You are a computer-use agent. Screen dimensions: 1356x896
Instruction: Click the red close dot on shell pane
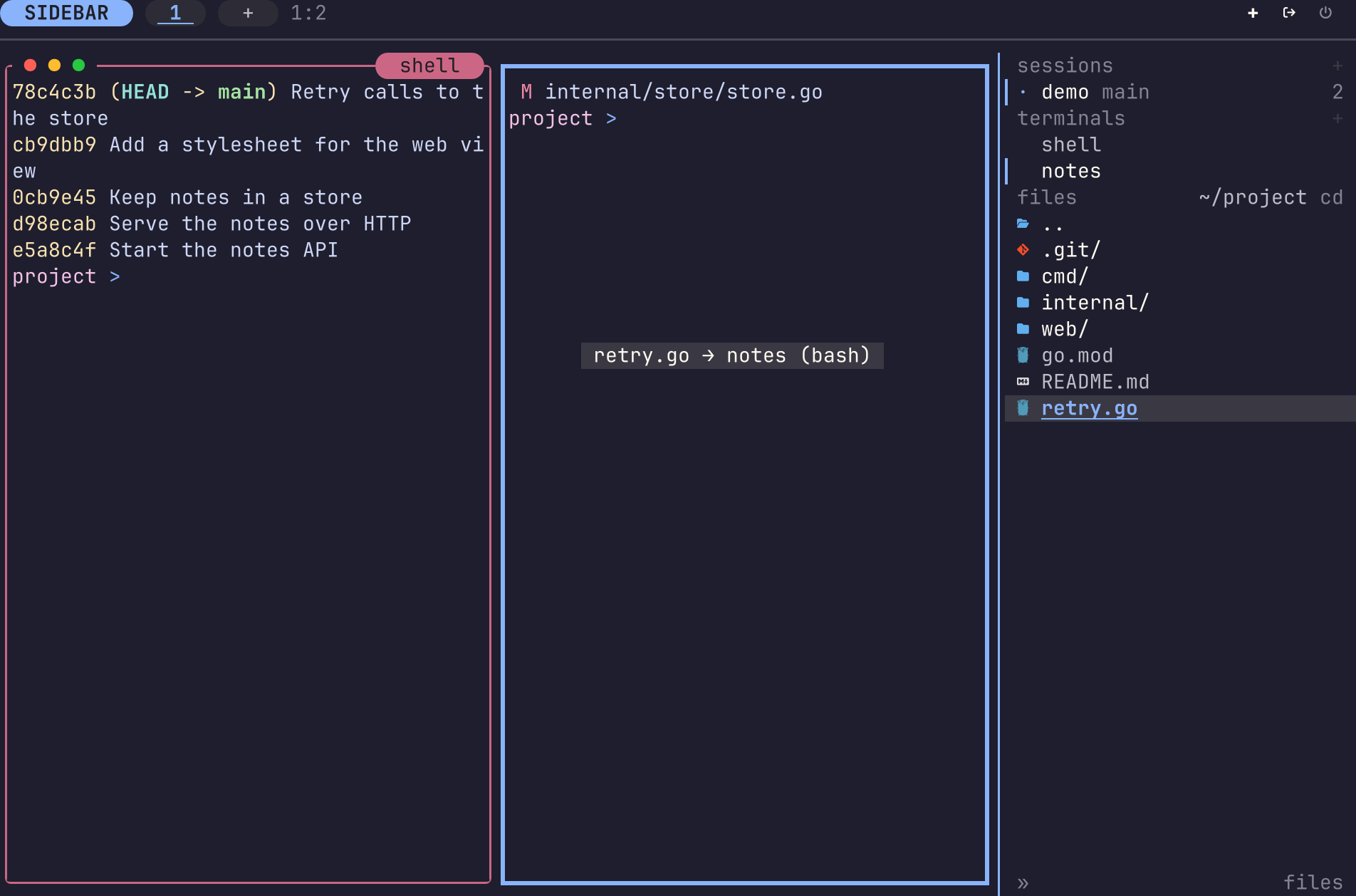(30, 65)
